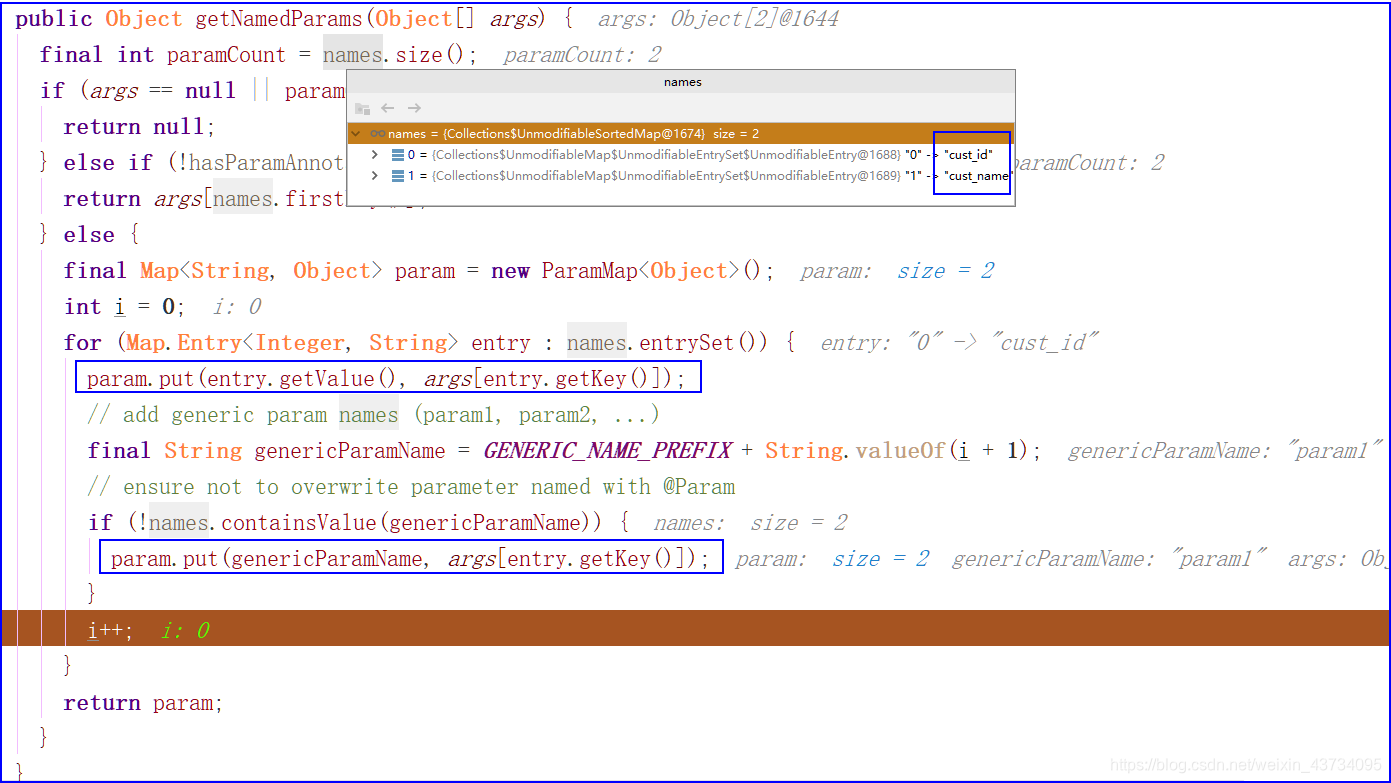Viewport: 1391px width, 783px height.
Task: Click names.entrySet() call in for loop
Action: (x=667, y=343)
